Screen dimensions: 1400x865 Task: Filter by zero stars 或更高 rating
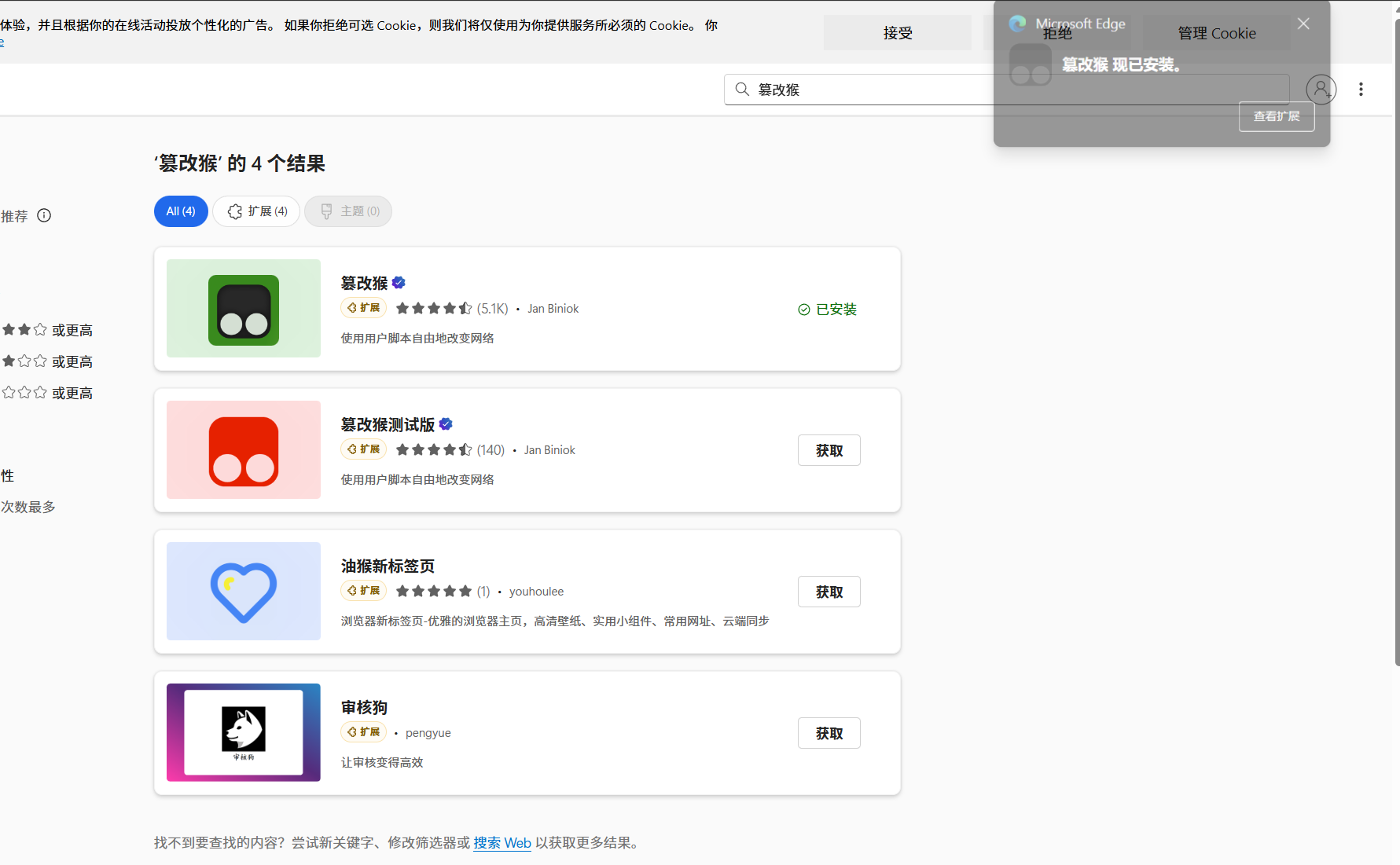47,393
